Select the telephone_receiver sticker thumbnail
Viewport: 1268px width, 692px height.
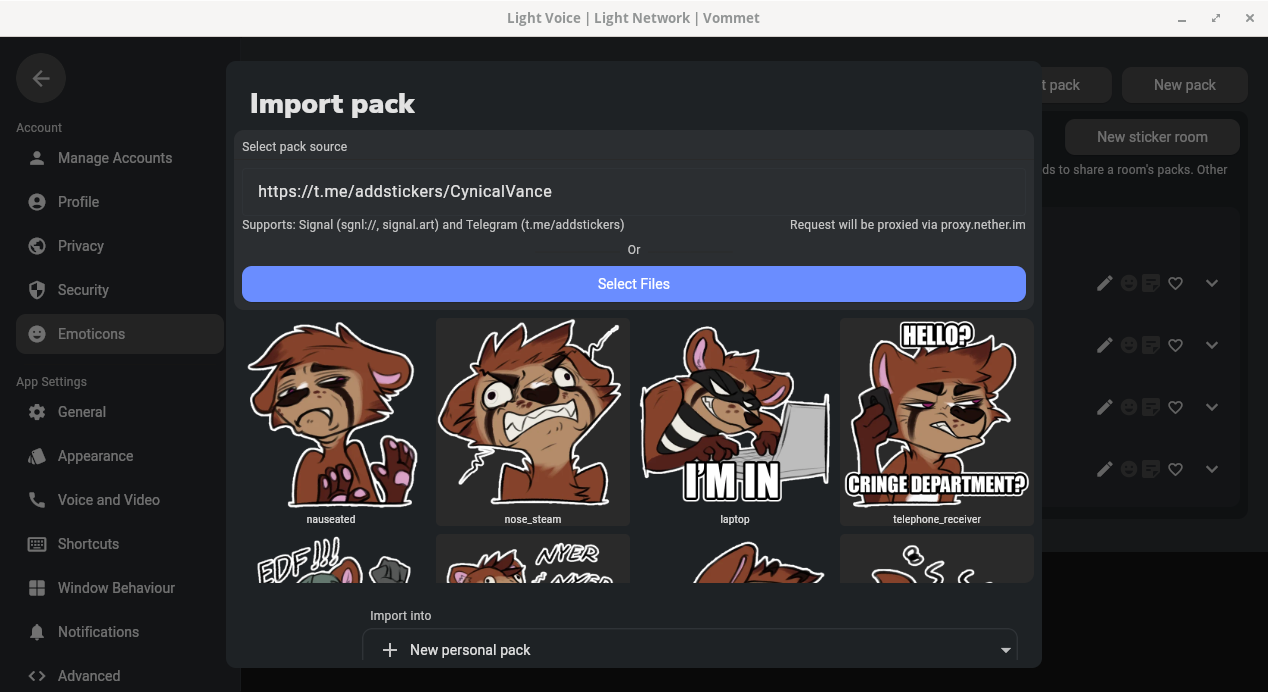click(937, 422)
